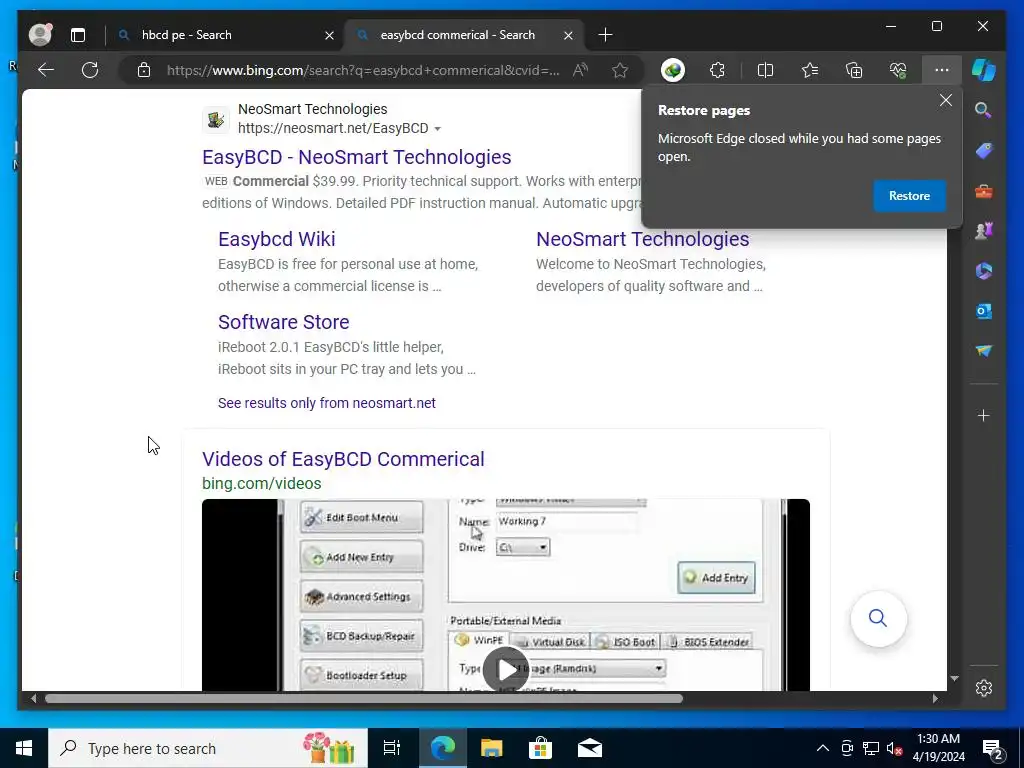Open Videos of EasyBCD Commerical heading
This screenshot has height=768, width=1024.
[343, 459]
